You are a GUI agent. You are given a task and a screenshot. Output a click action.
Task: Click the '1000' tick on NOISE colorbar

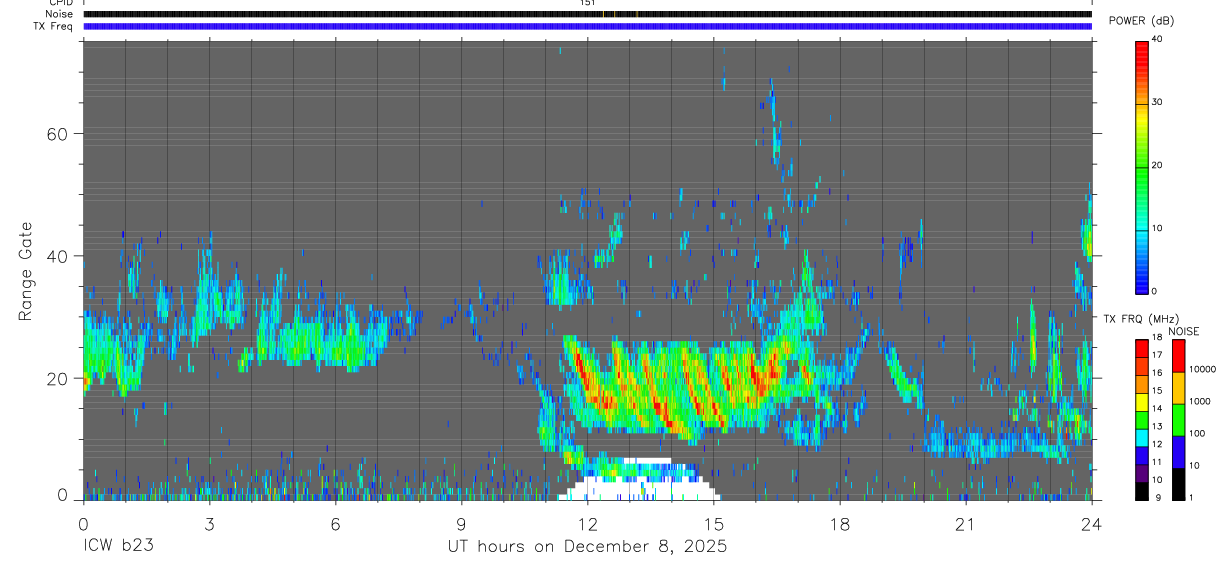(x=1198, y=401)
